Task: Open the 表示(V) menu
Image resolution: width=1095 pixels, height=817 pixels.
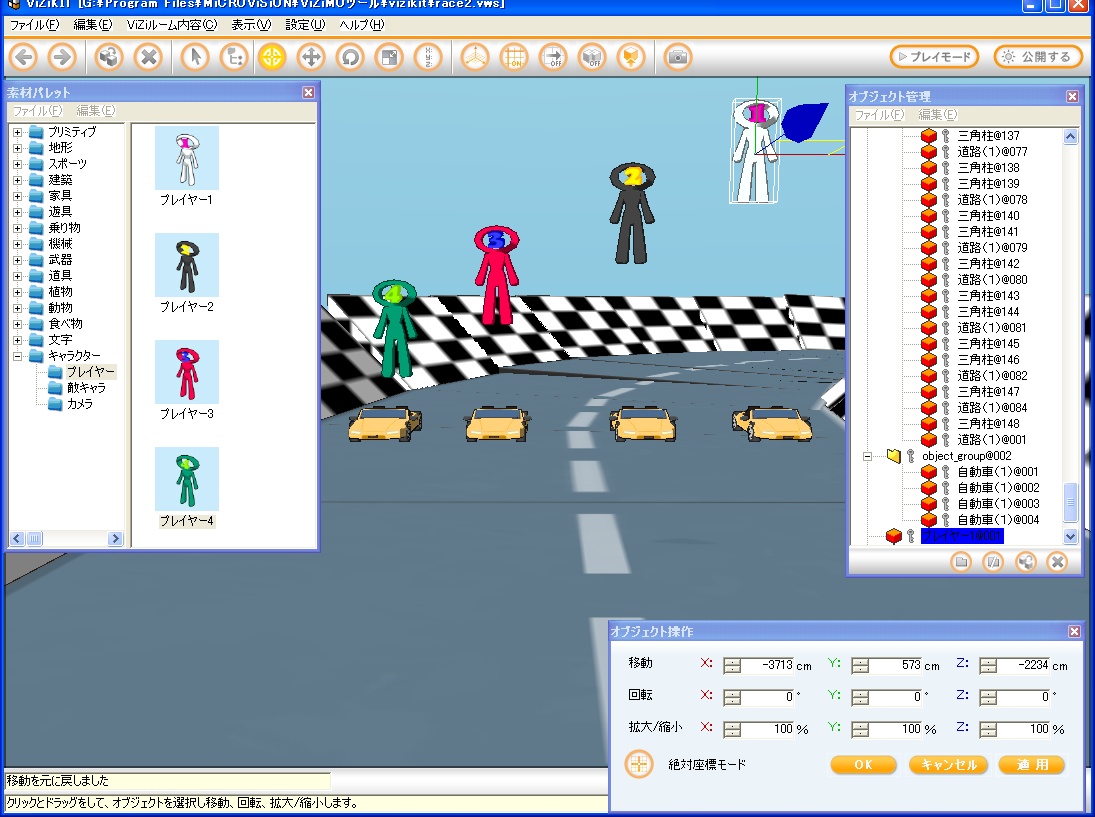Action: point(250,25)
